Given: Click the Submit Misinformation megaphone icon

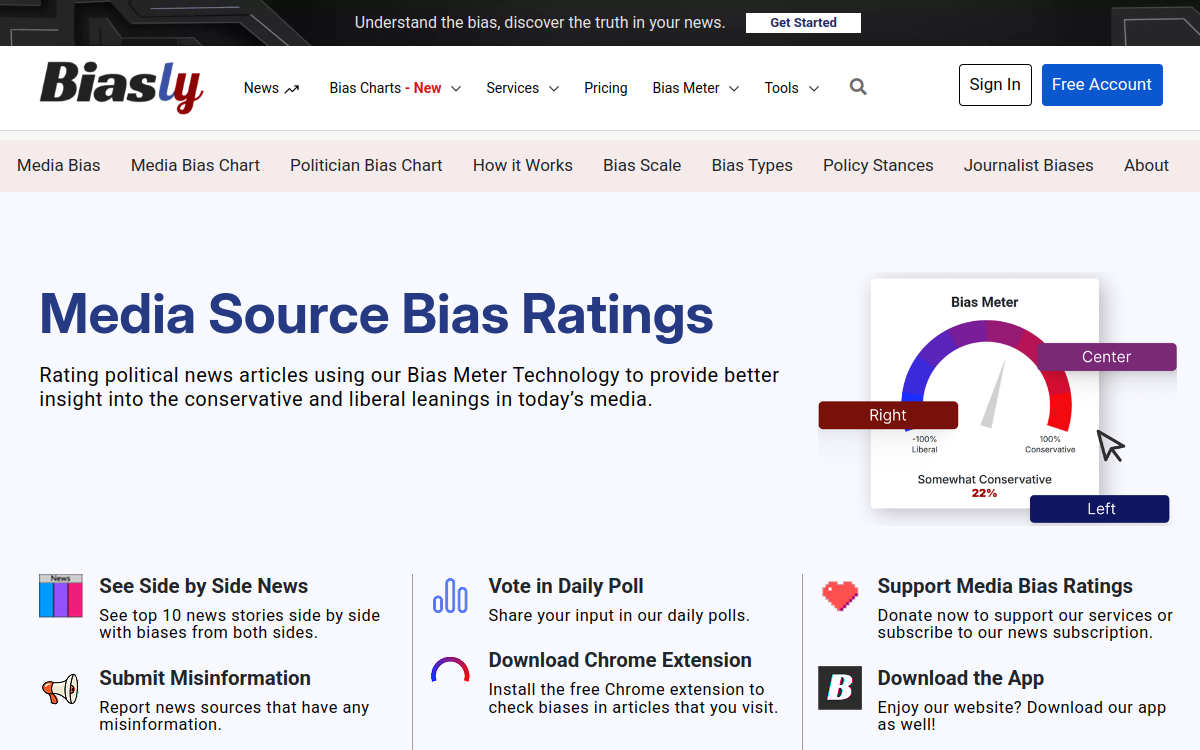Looking at the screenshot, I should [60, 689].
